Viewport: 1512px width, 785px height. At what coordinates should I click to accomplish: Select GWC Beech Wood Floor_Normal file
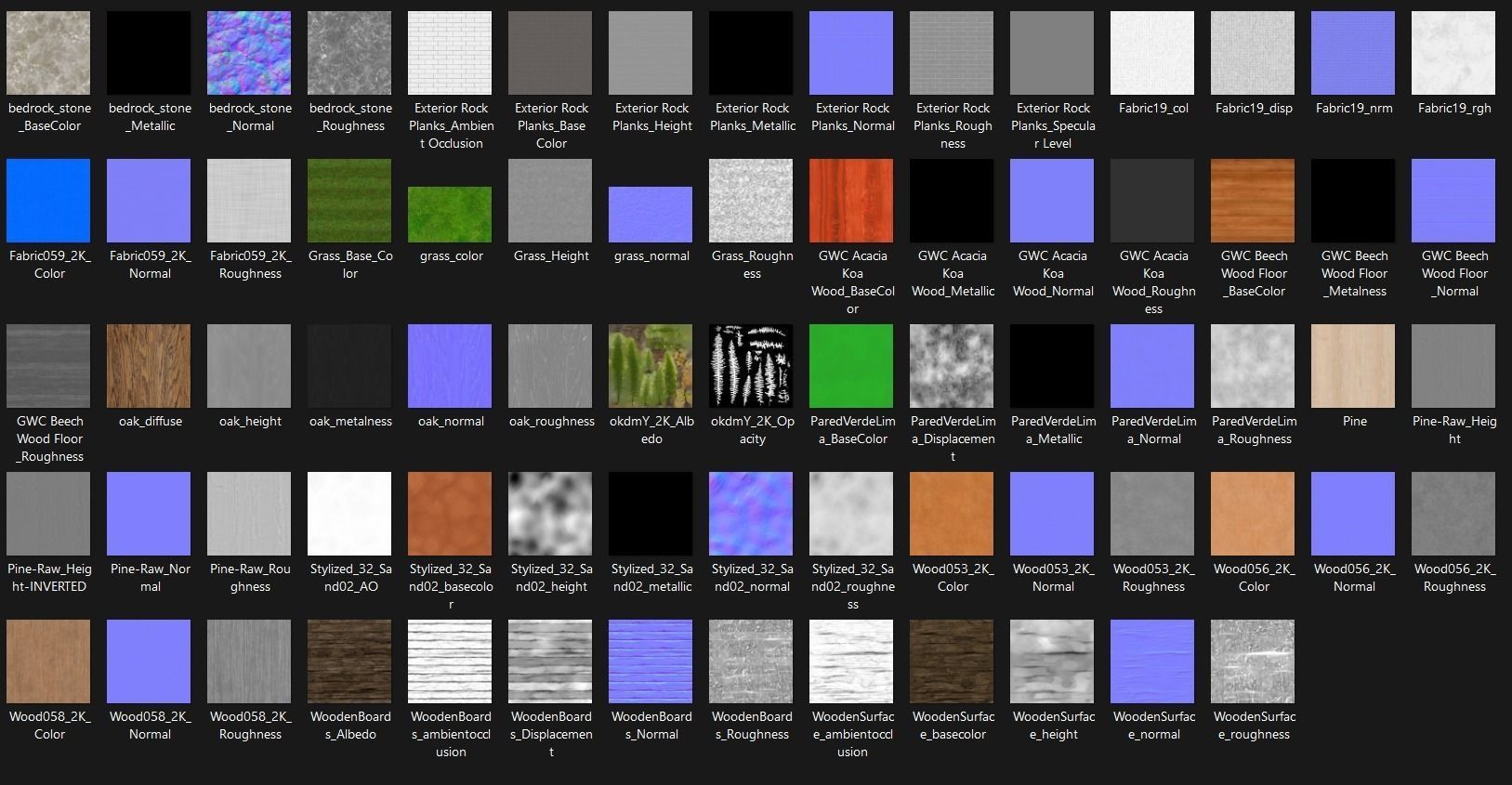tap(1453, 201)
